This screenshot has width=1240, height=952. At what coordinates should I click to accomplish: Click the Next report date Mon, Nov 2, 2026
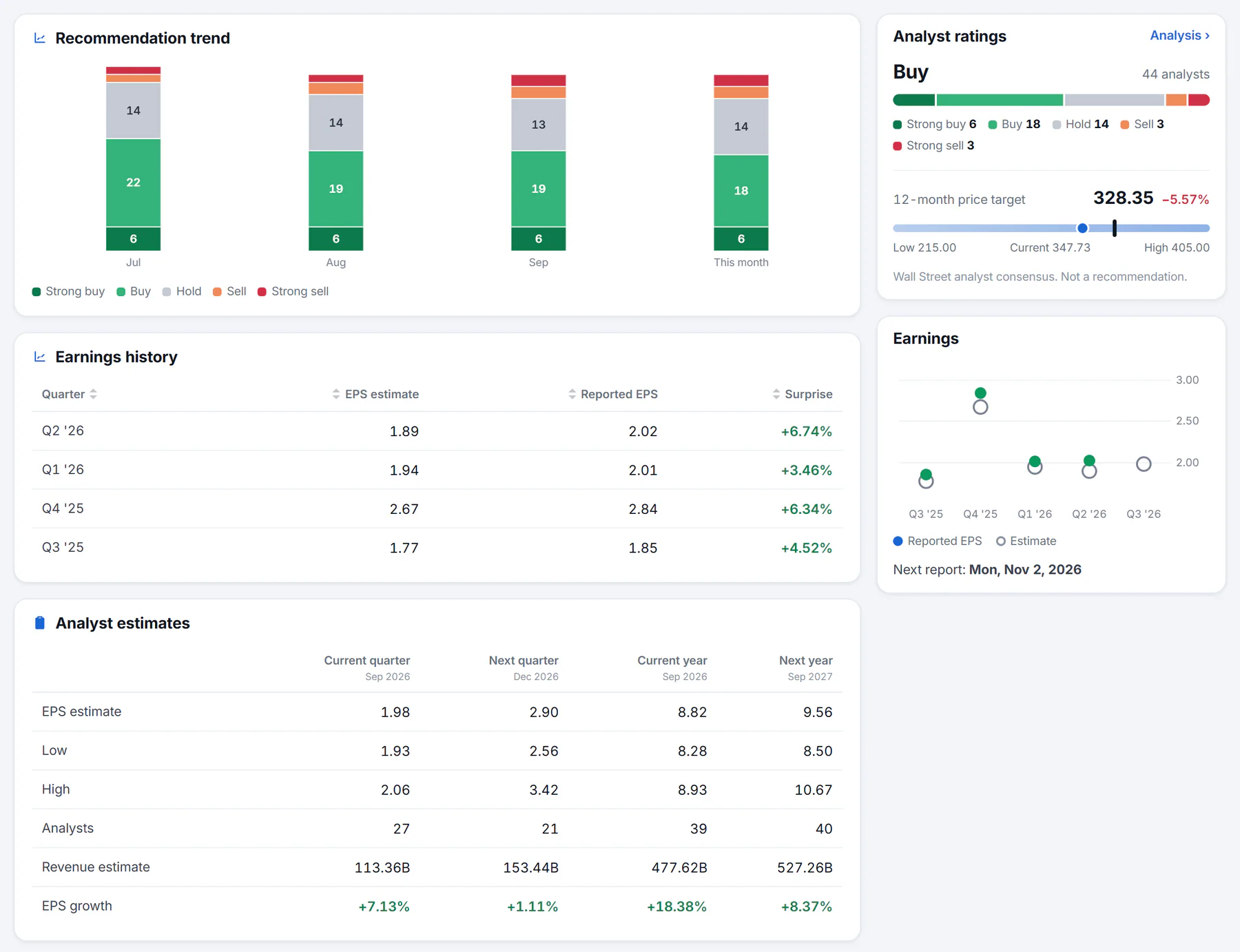tap(1025, 570)
